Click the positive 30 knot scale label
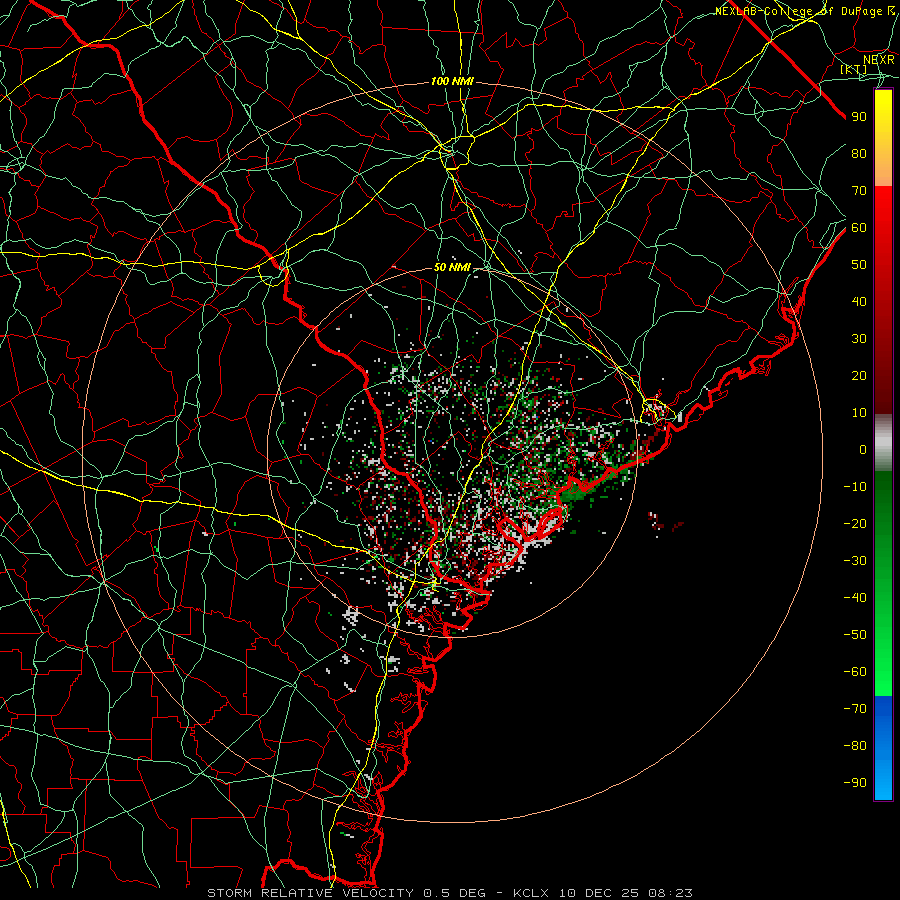The height and width of the screenshot is (900, 900). [859, 339]
